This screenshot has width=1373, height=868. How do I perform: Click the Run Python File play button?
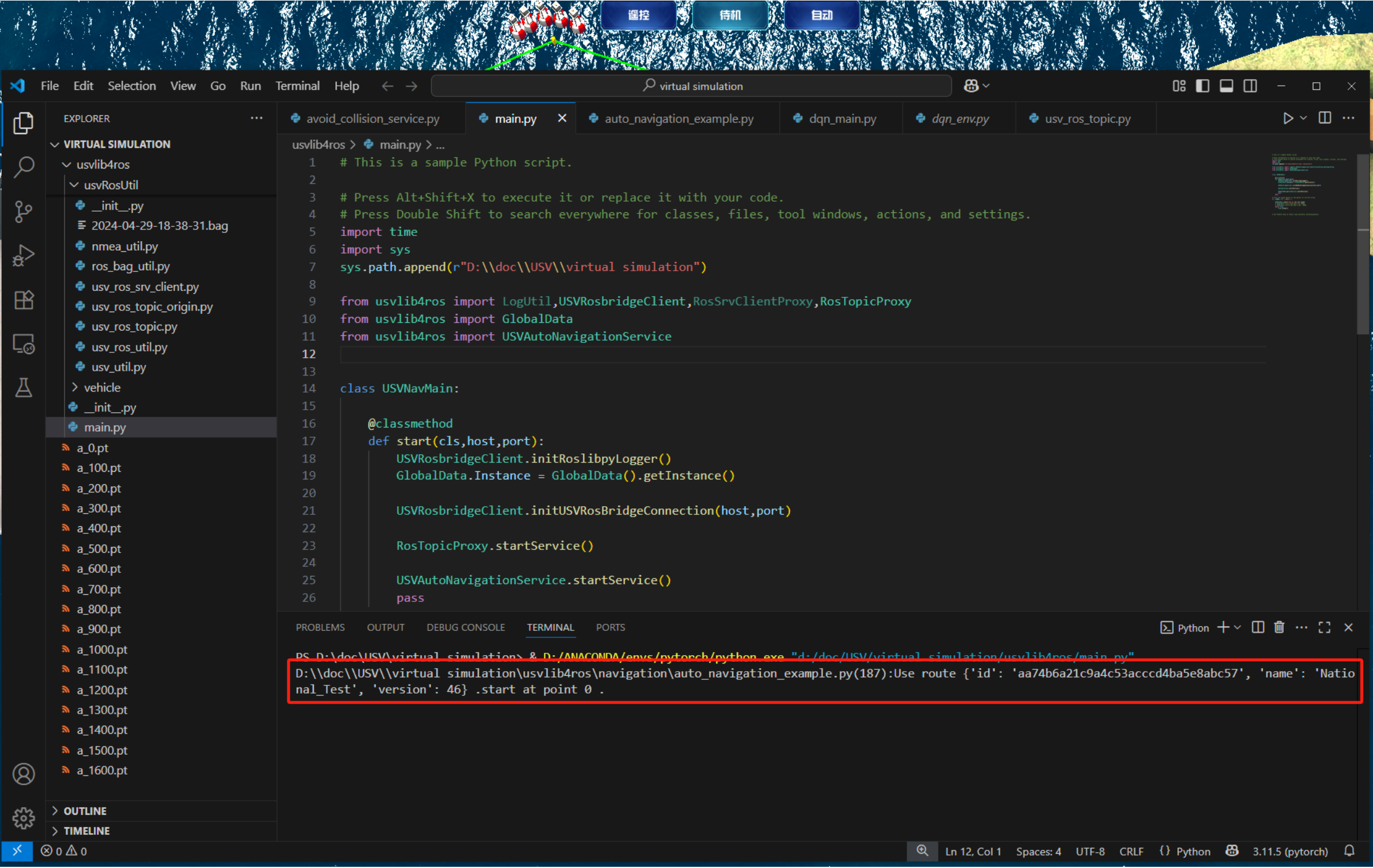pos(1287,118)
